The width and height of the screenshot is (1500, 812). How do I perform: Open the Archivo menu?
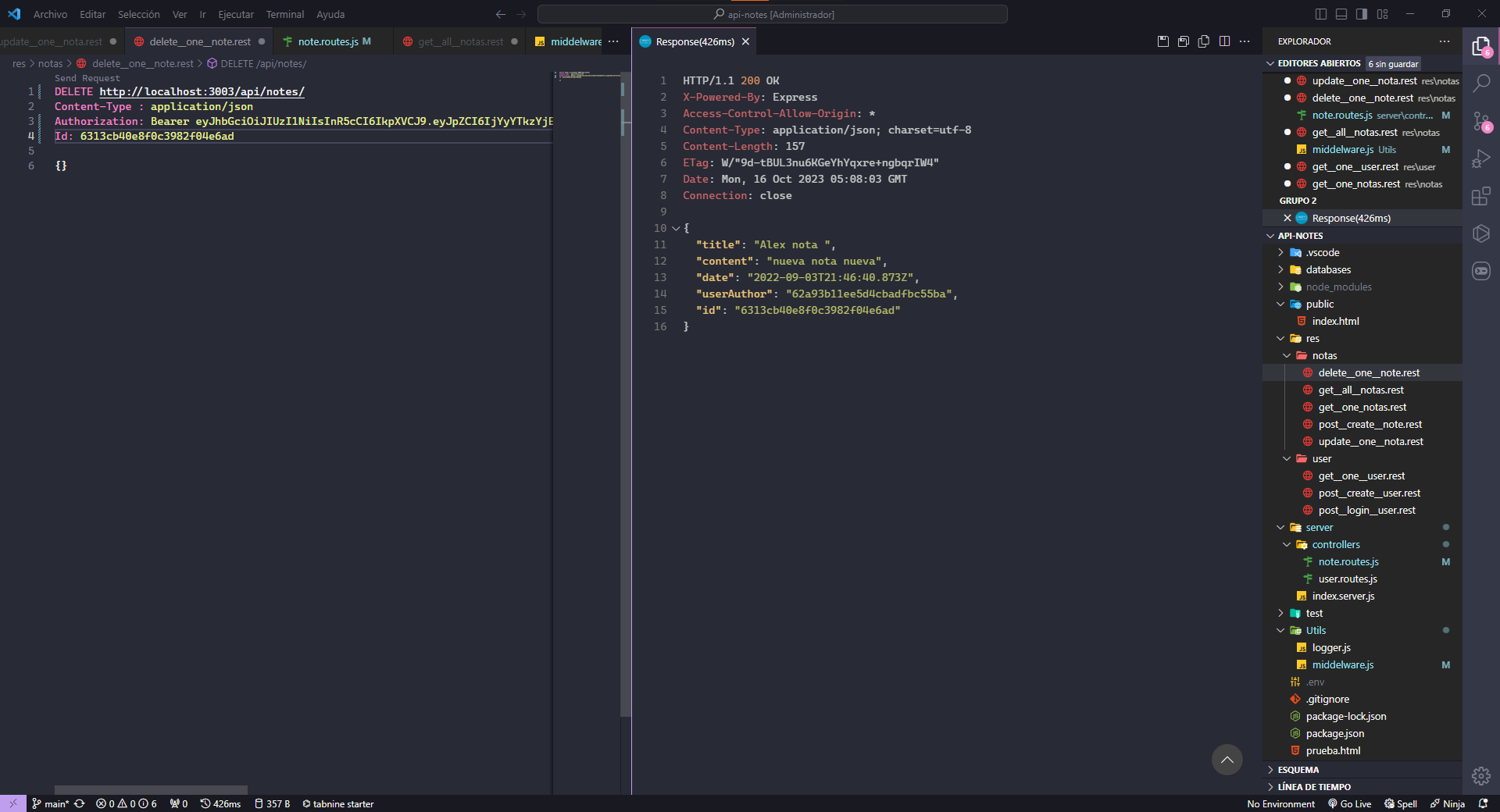(50, 14)
